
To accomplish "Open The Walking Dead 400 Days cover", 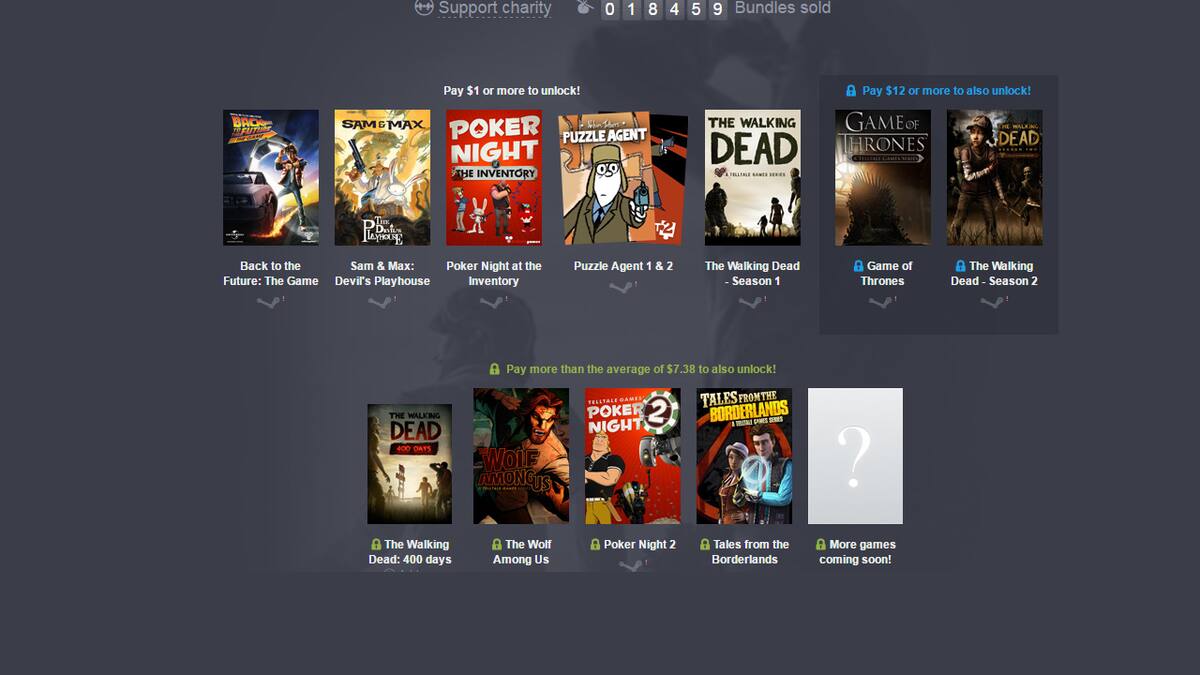I will pyautogui.click(x=410, y=463).
